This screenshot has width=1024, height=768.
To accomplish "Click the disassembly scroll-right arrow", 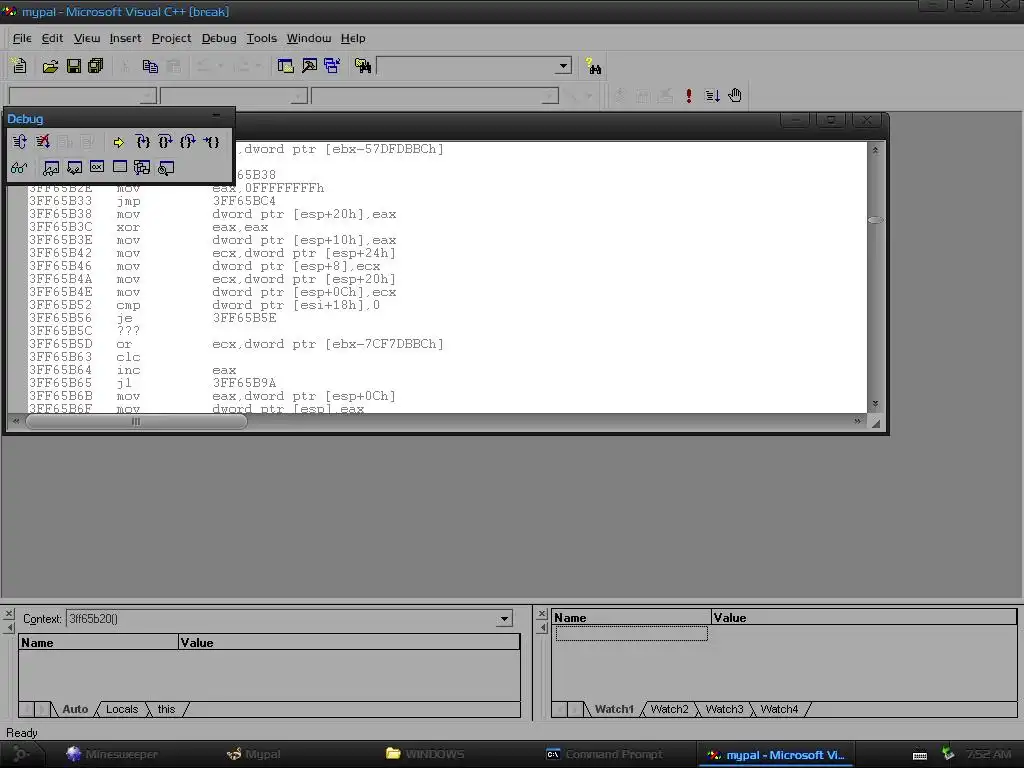I will [x=857, y=422].
